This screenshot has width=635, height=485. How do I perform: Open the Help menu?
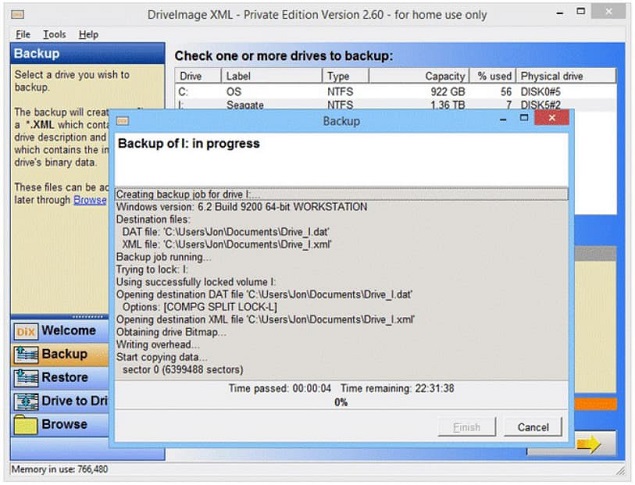(88, 34)
